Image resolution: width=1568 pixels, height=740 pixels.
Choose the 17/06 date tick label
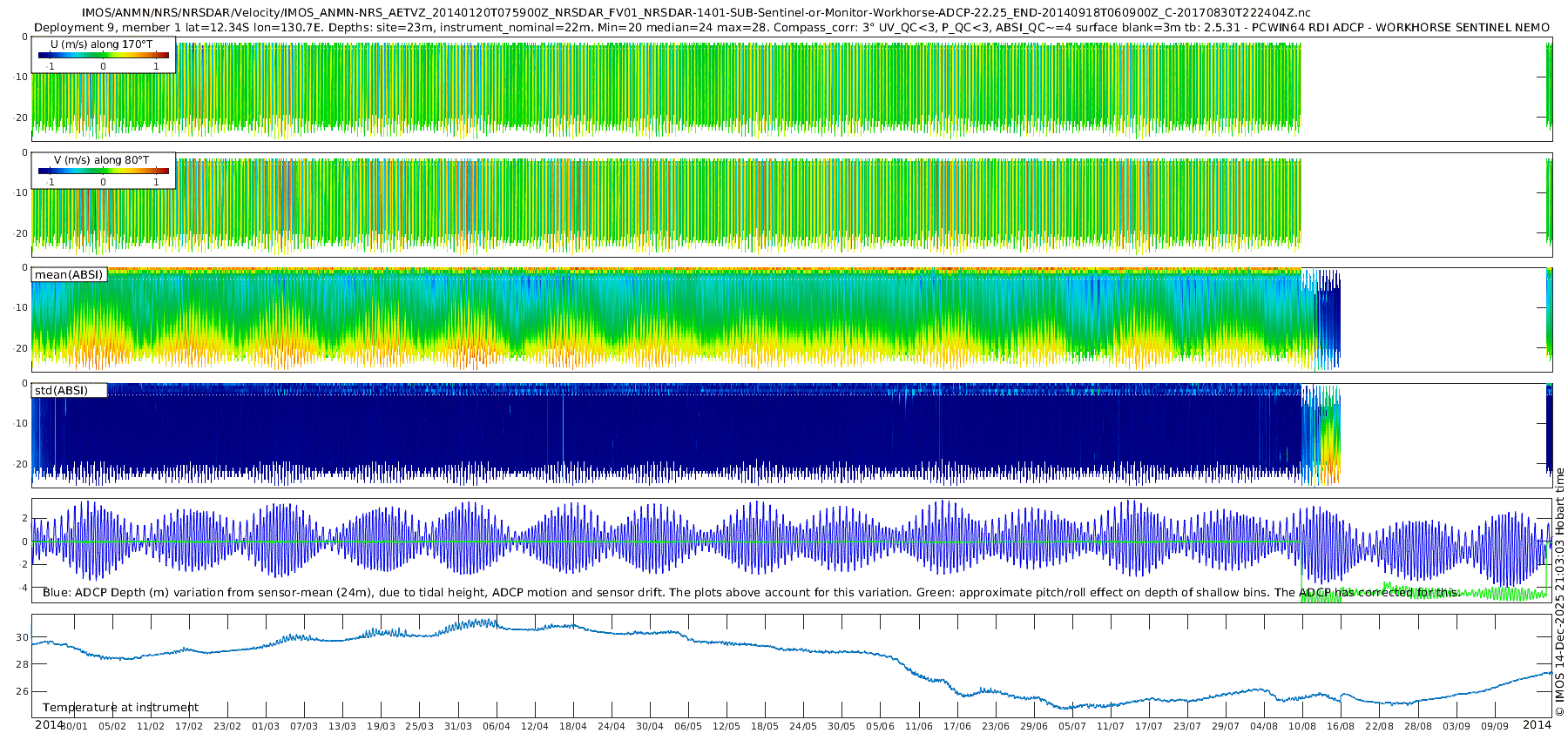coord(956,726)
